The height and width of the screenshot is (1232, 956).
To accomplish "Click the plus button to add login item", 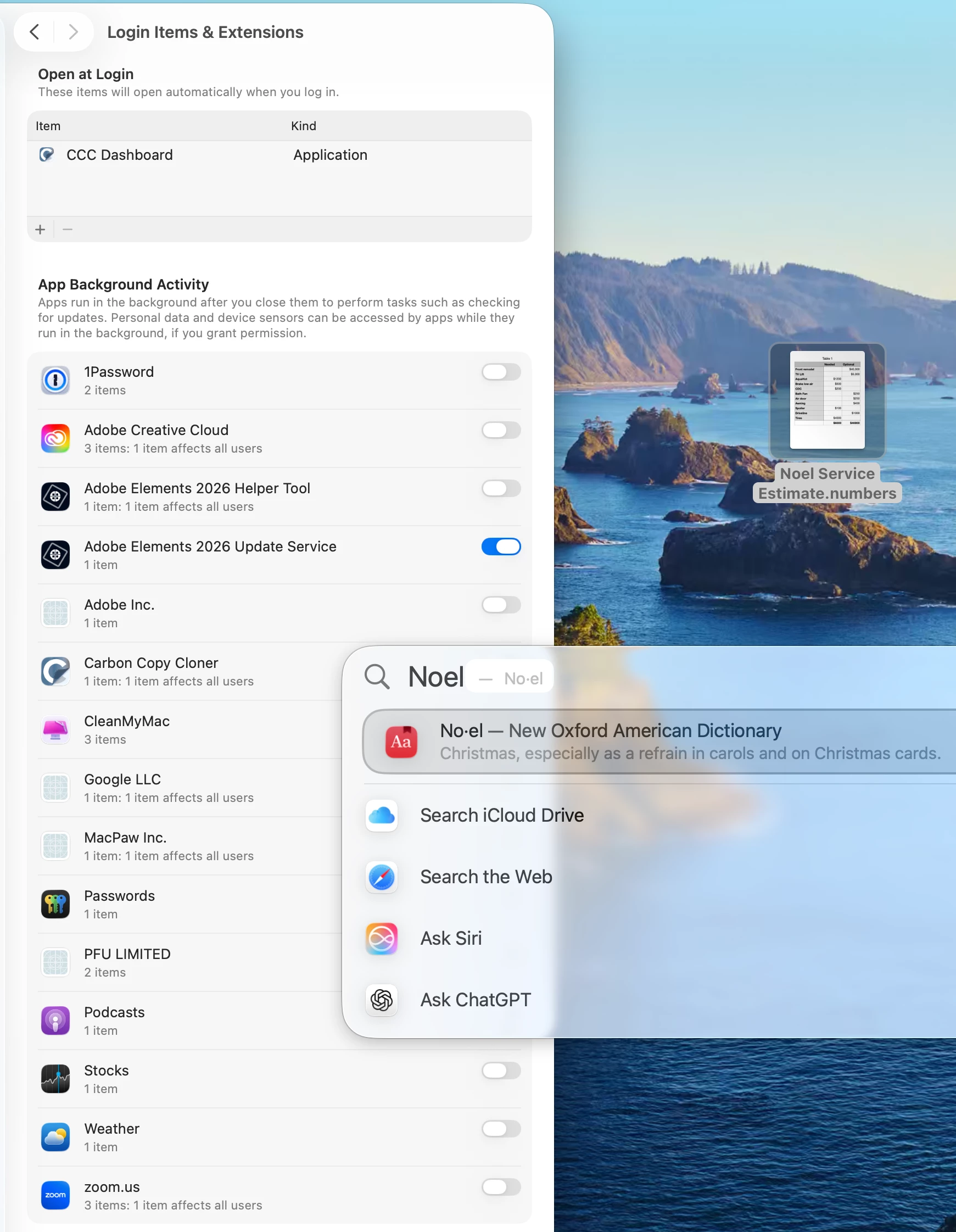I will (40, 230).
